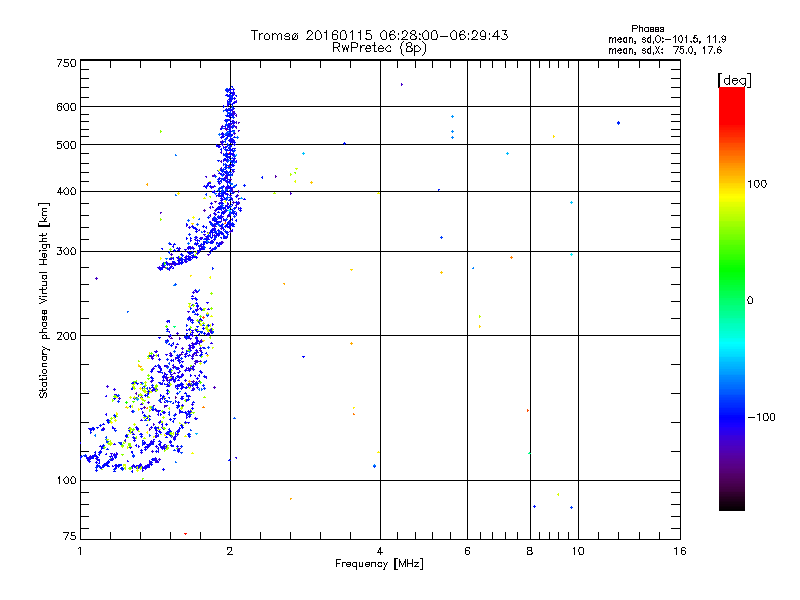
Task: Click the isolated blue point near 12 MHz, 550 km
Action: (x=618, y=123)
